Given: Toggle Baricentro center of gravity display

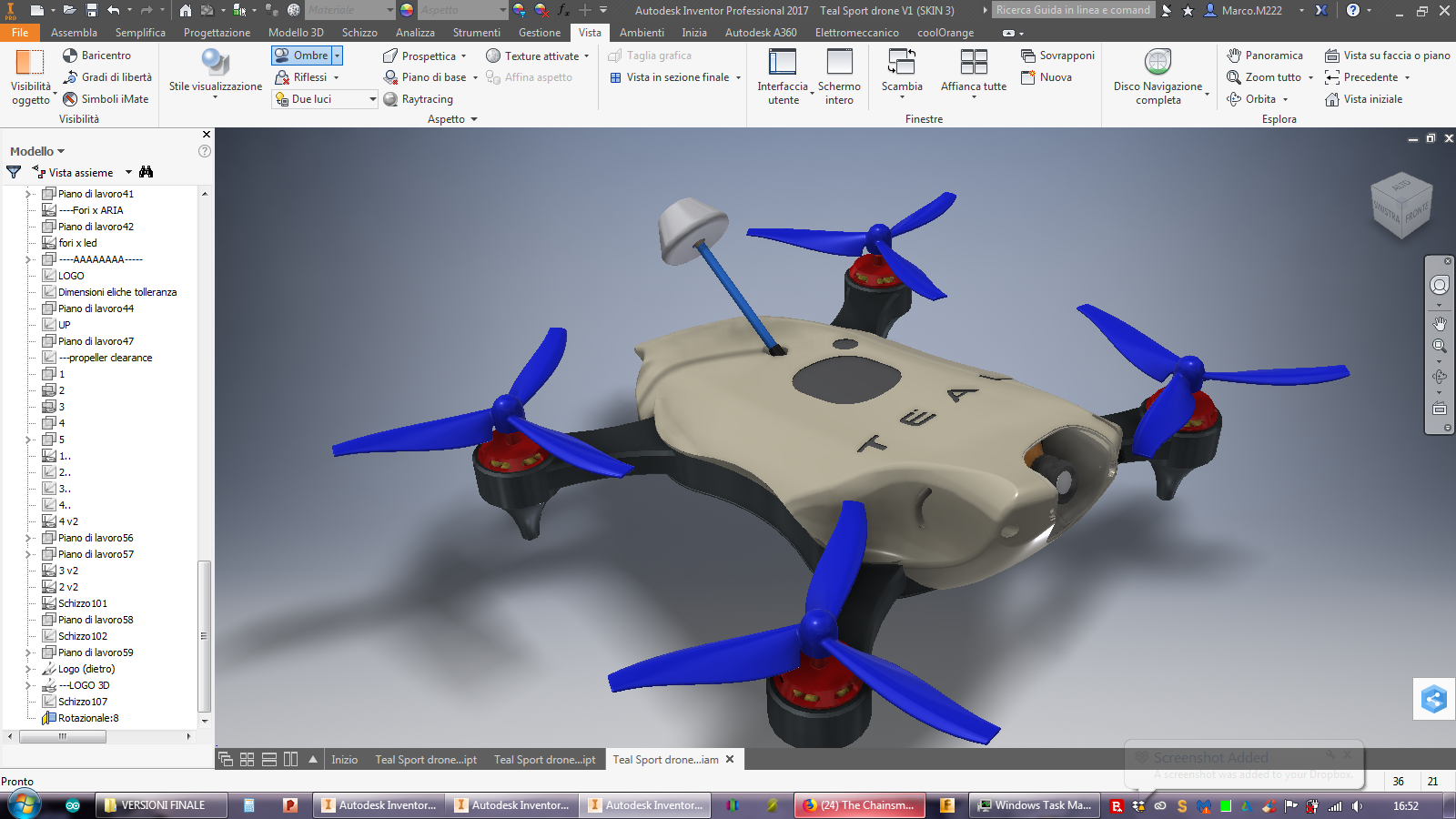Looking at the screenshot, I should click(96, 56).
